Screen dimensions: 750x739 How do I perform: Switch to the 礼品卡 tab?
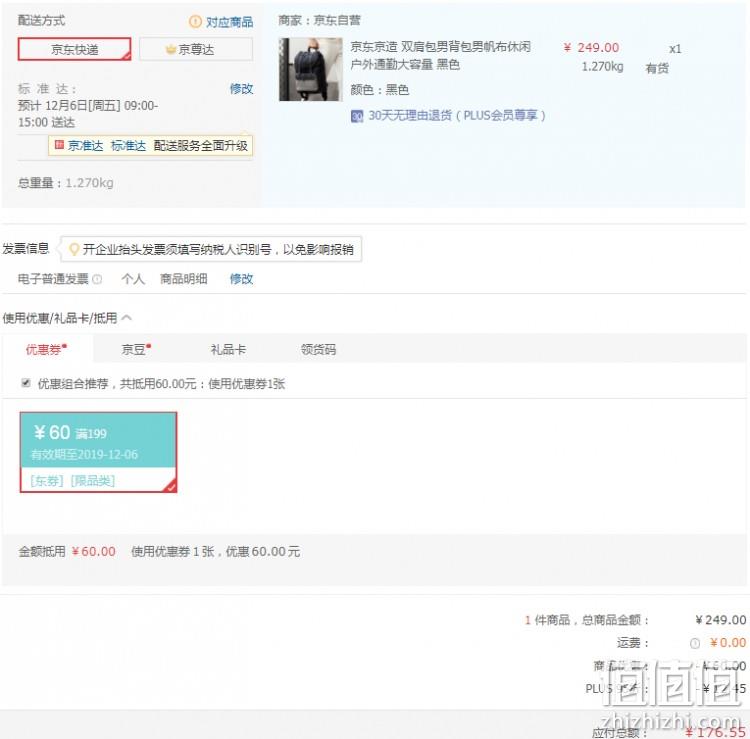click(228, 350)
